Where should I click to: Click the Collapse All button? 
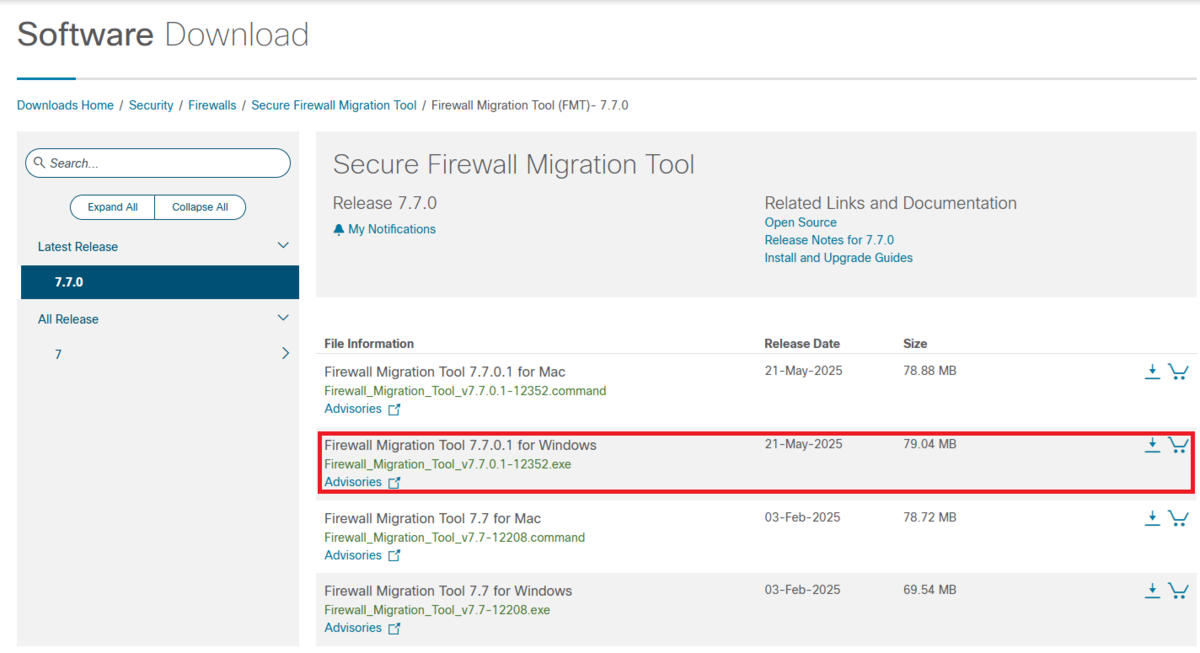[x=200, y=207]
